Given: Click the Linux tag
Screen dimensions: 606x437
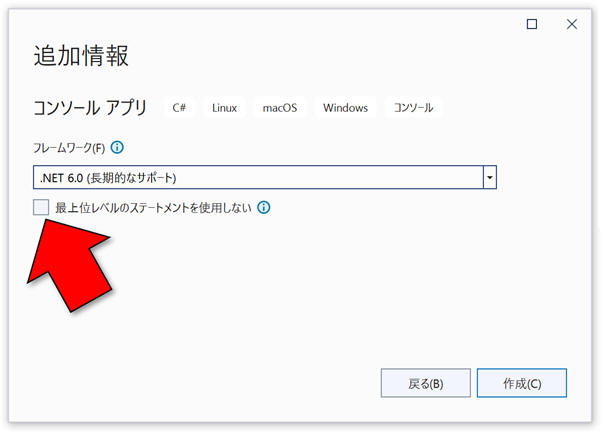Looking at the screenshot, I should [224, 107].
